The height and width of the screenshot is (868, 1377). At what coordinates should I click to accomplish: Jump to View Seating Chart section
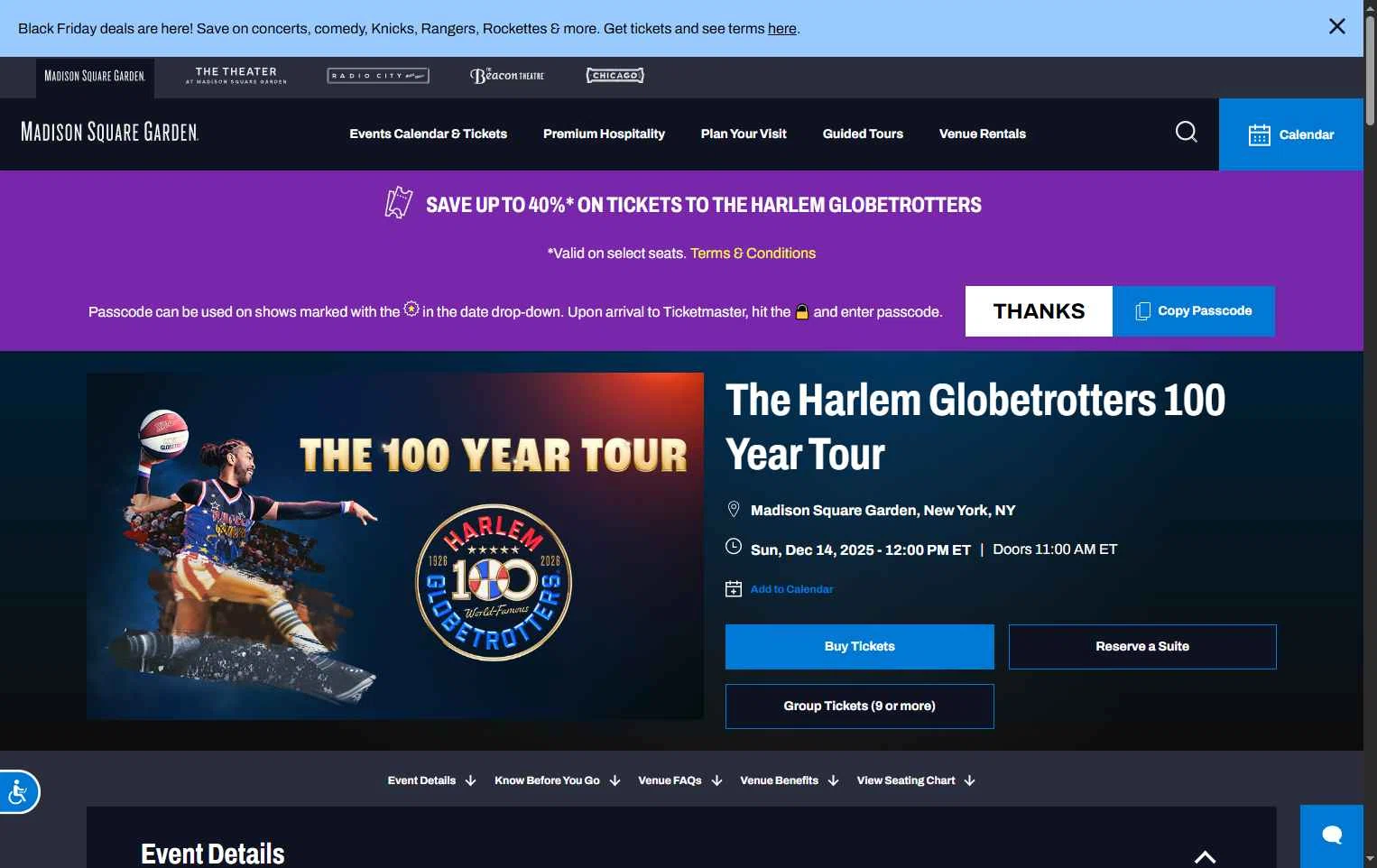[x=916, y=780]
